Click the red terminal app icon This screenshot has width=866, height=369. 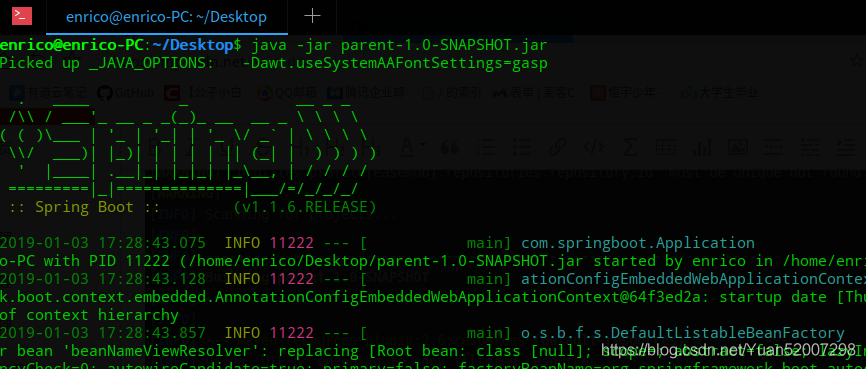point(22,16)
